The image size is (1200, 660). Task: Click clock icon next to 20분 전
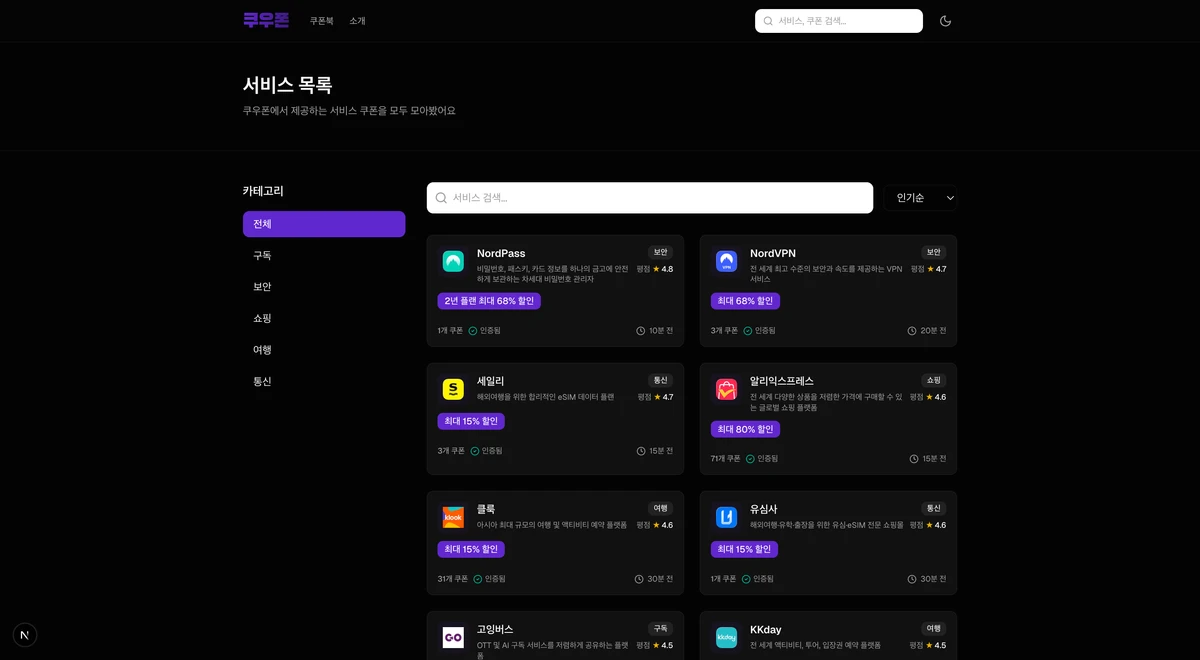pos(912,331)
